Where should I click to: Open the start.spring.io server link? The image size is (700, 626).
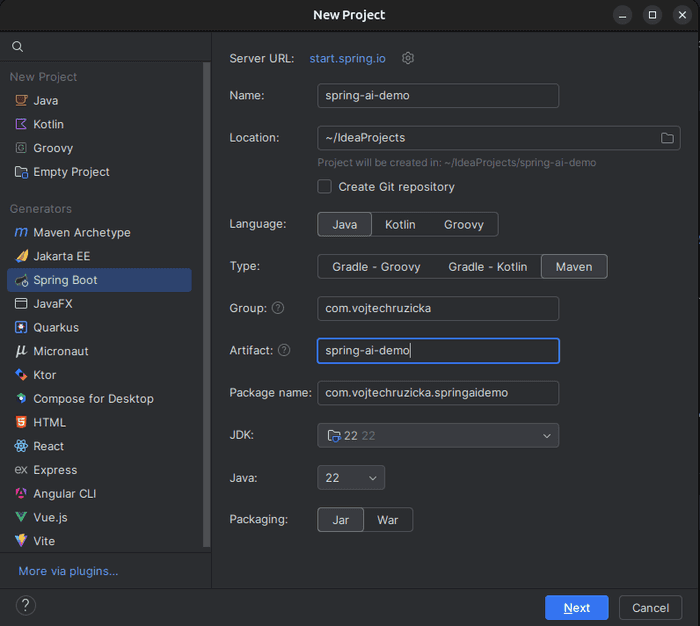[x=347, y=59]
